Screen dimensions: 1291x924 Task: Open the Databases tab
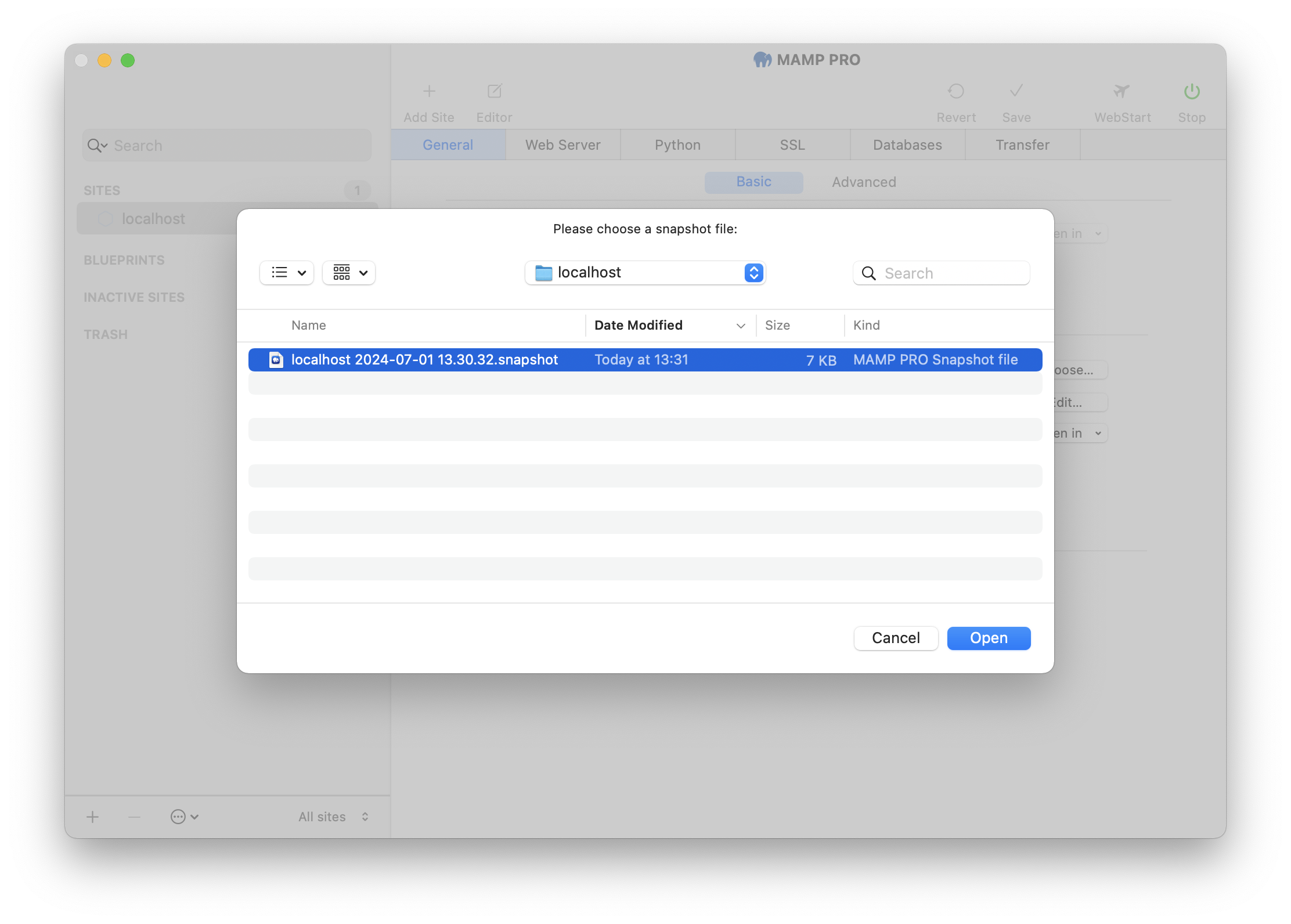(x=908, y=145)
